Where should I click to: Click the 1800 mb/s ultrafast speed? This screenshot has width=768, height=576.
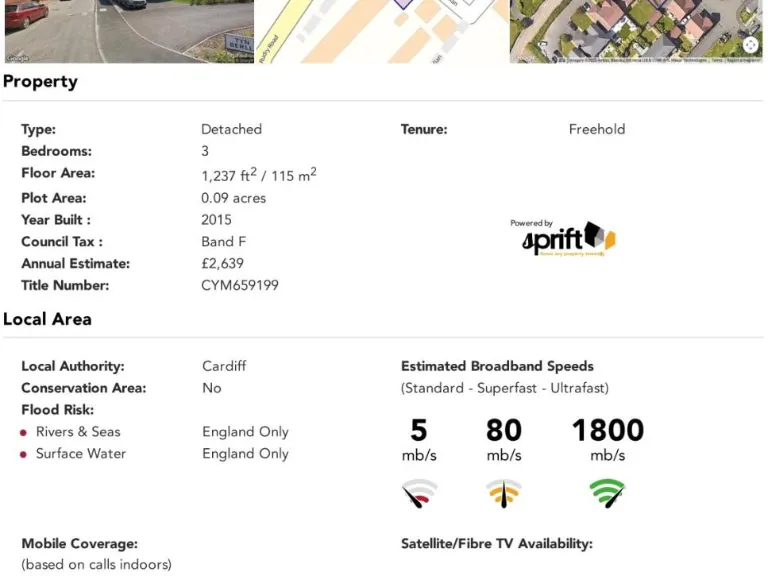(x=607, y=439)
